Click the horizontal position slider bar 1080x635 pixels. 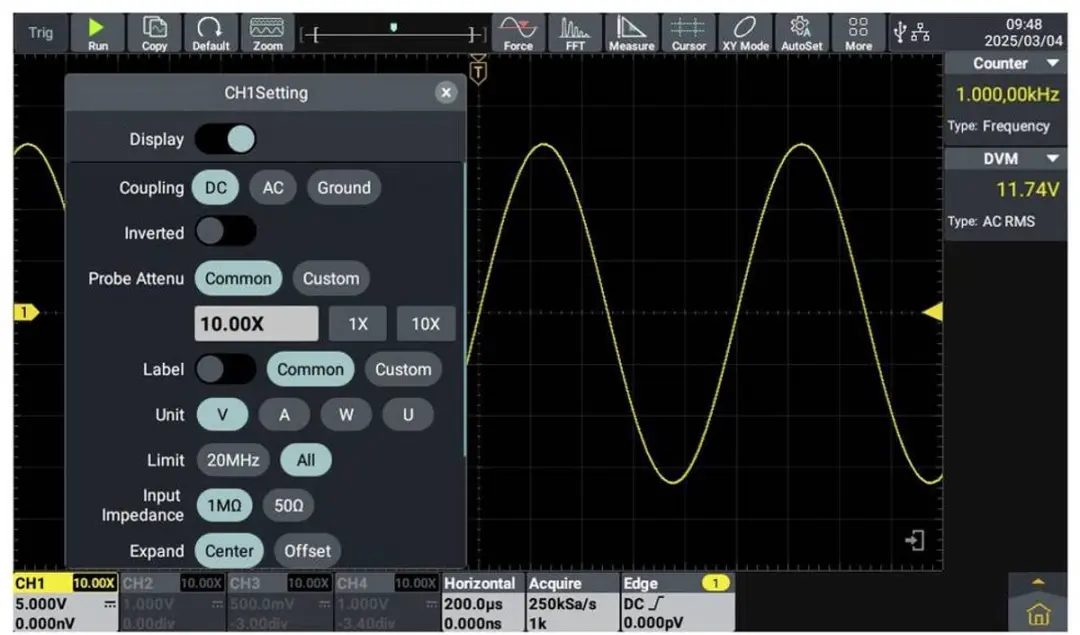[x=393, y=34]
